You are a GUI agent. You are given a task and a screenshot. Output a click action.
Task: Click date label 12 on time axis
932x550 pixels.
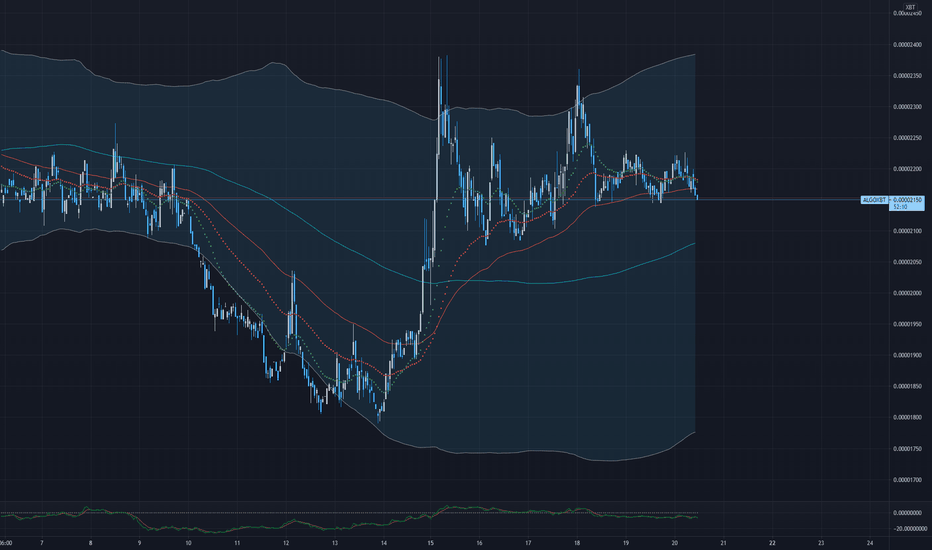(286, 543)
